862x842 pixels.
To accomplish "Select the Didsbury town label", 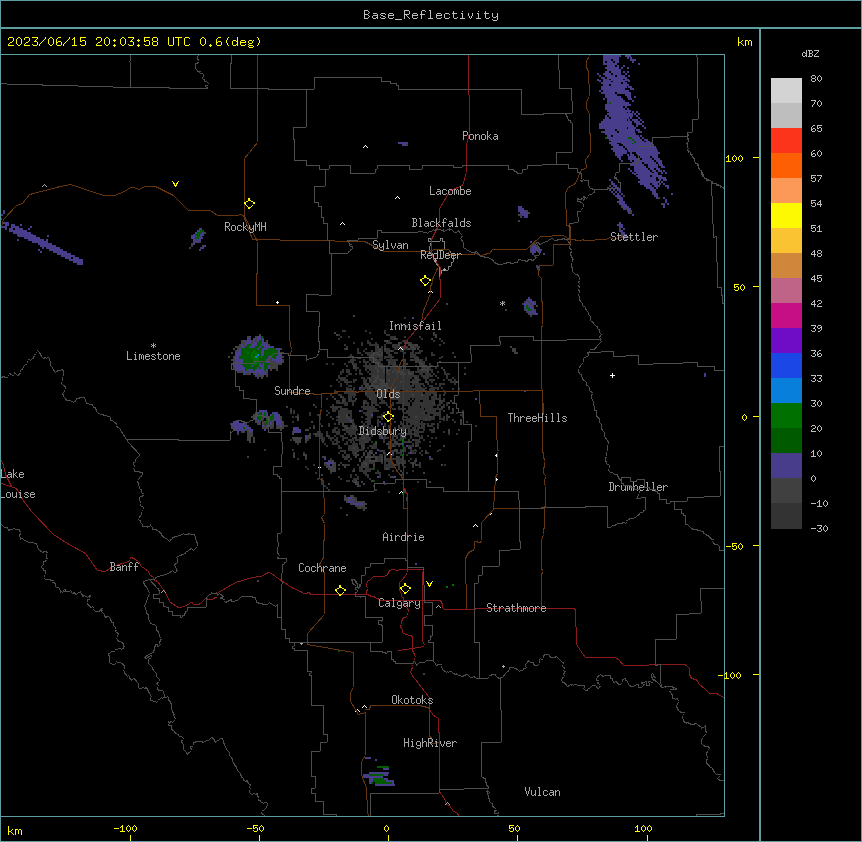I will coord(383,431).
